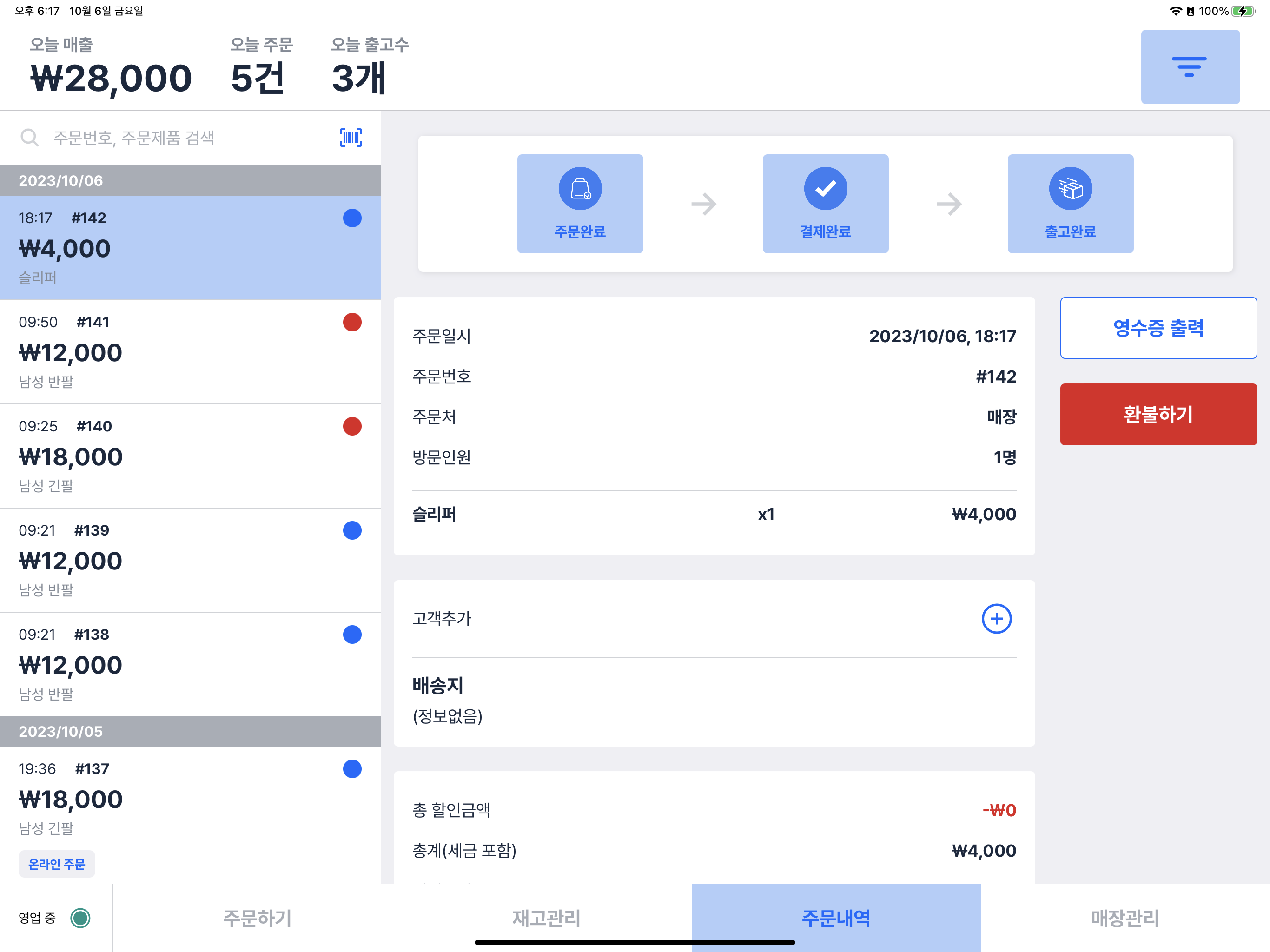1270x952 pixels.
Task: Tap the barcode scanner icon
Action: (x=351, y=138)
